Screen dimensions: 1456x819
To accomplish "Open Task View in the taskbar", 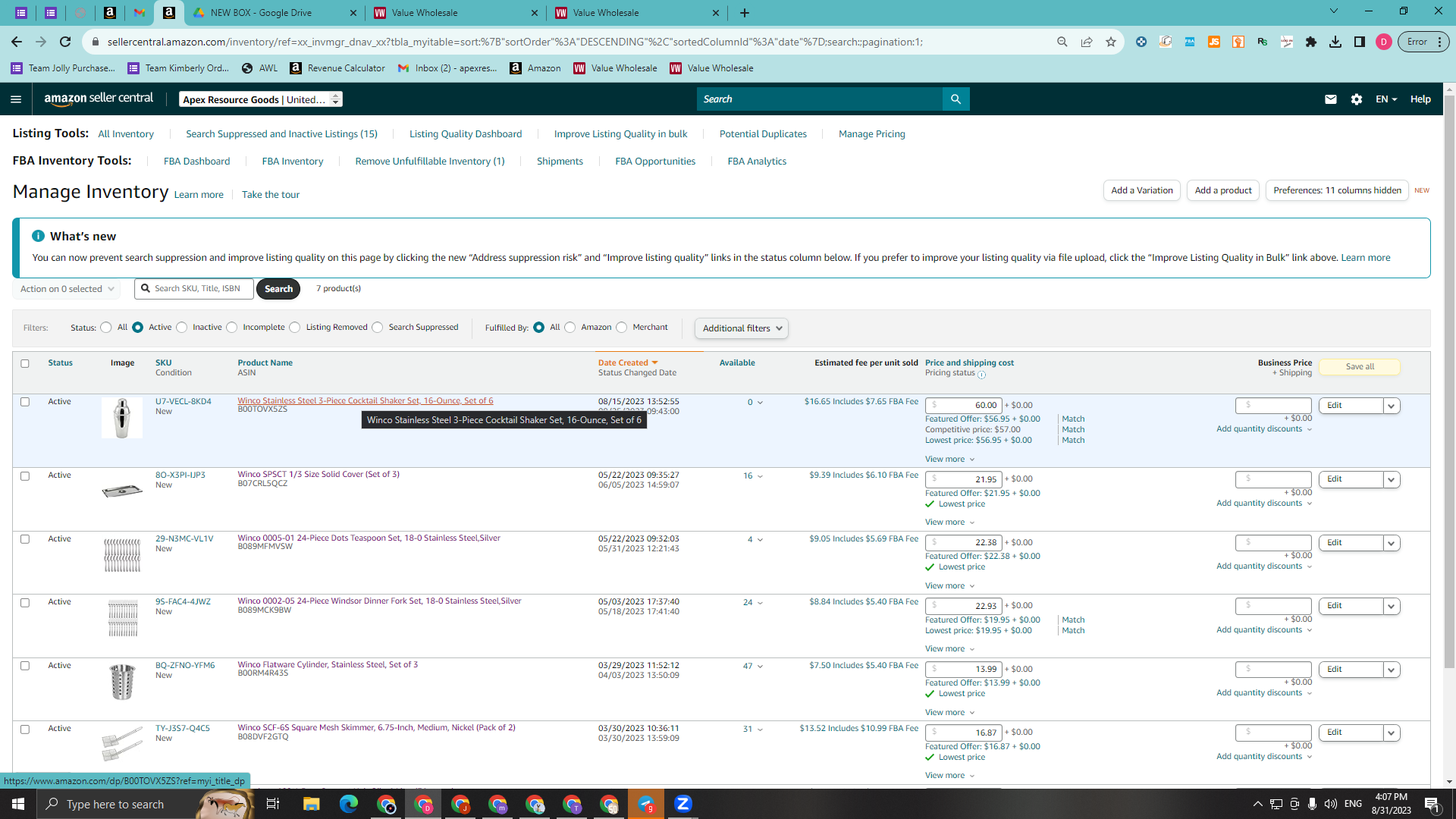I will click(x=273, y=804).
